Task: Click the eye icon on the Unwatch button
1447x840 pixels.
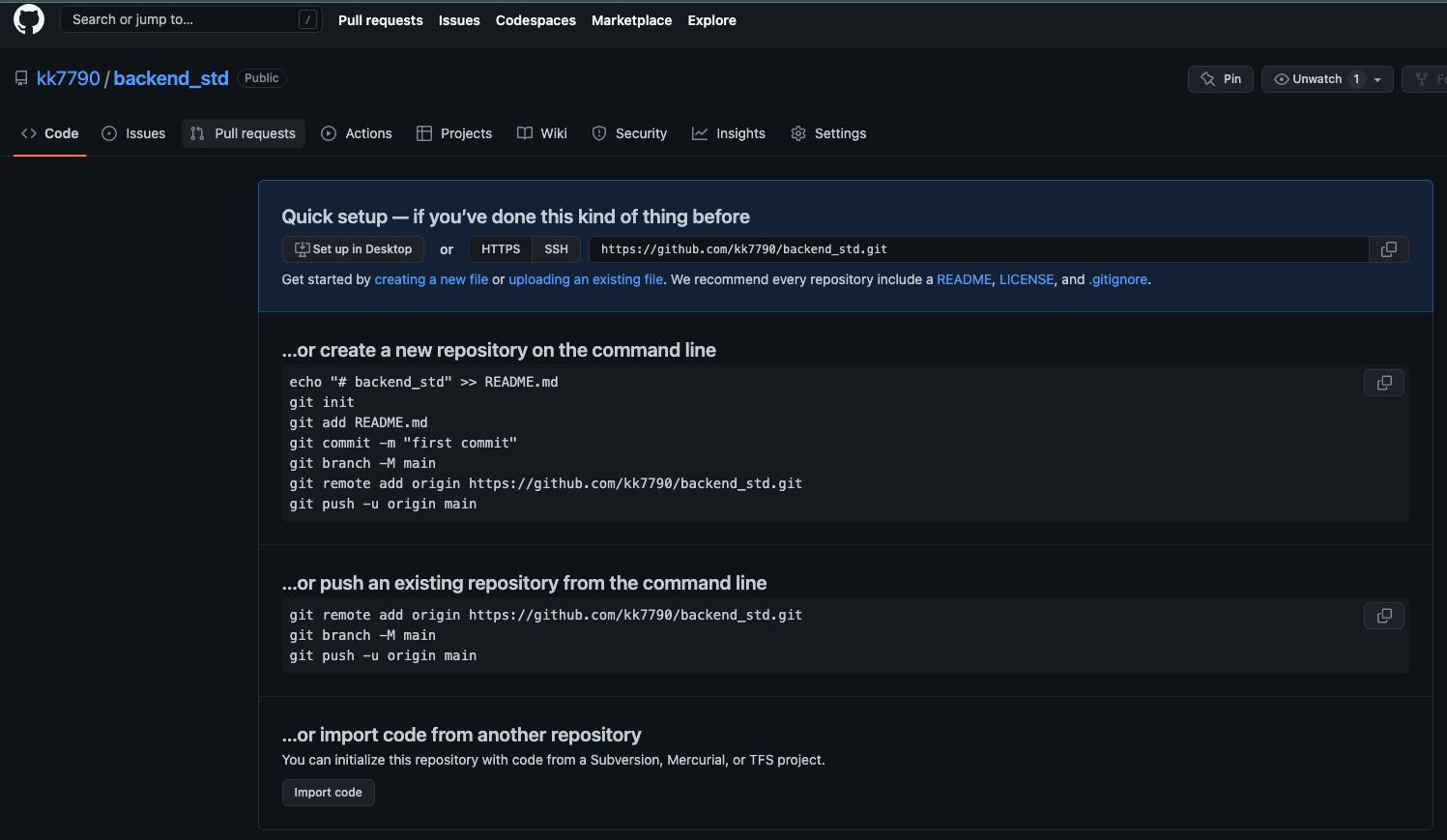Action: click(x=1281, y=78)
